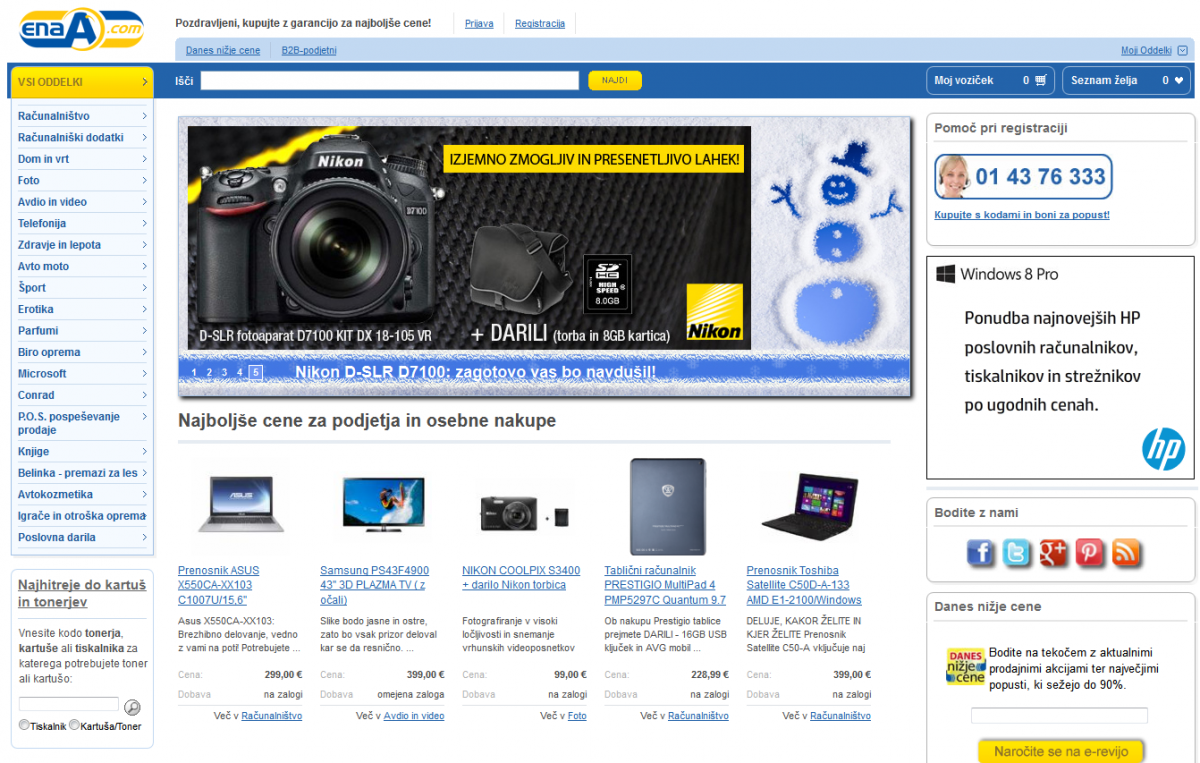Click the magnifier icon for toner search
The height and width of the screenshot is (763, 1200).
pyautogui.click(x=132, y=707)
